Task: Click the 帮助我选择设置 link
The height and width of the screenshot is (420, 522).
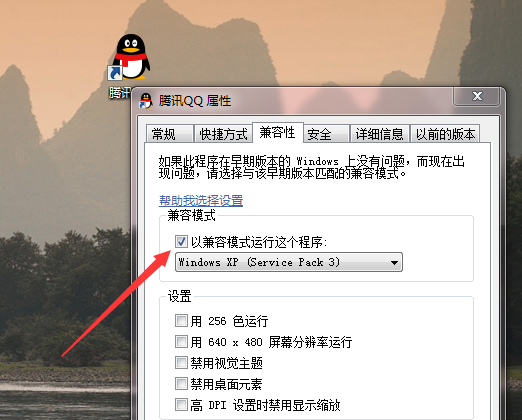Action: [x=201, y=201]
